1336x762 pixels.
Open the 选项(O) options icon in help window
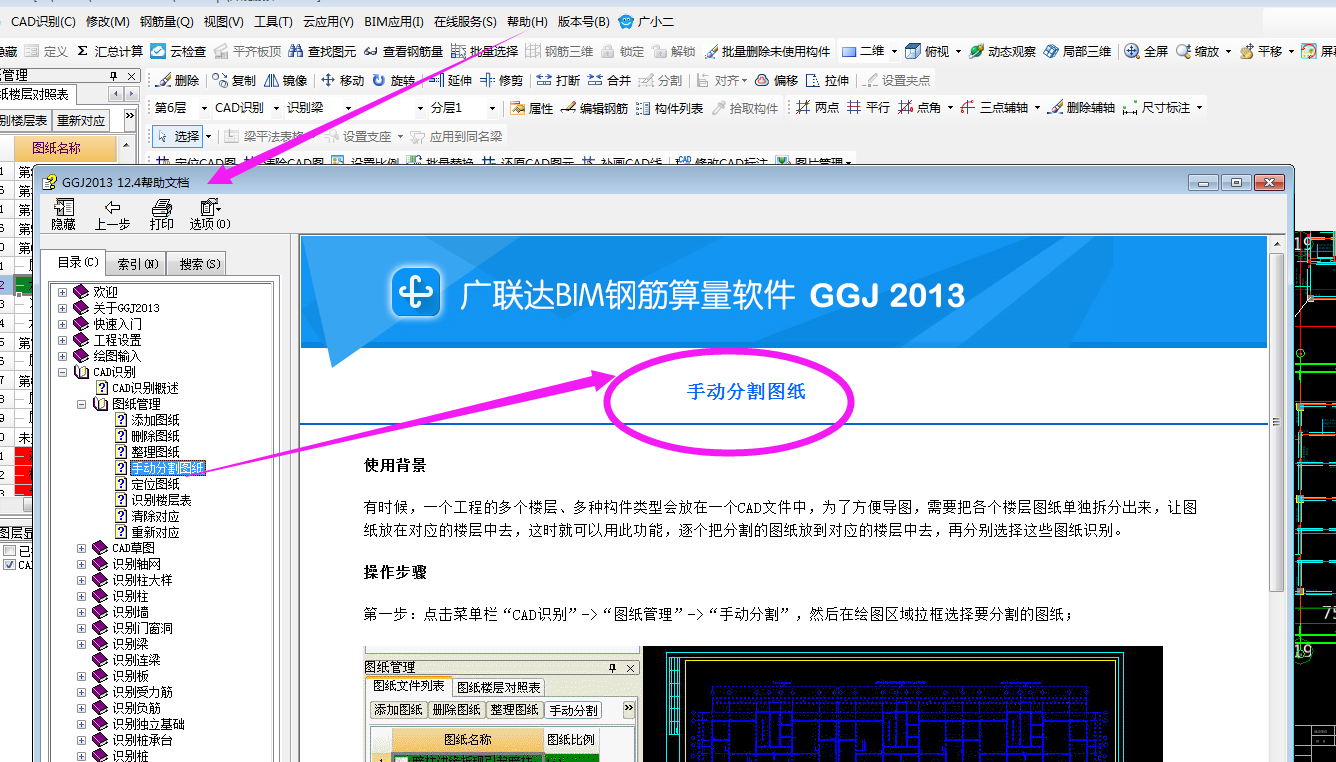[x=210, y=208]
